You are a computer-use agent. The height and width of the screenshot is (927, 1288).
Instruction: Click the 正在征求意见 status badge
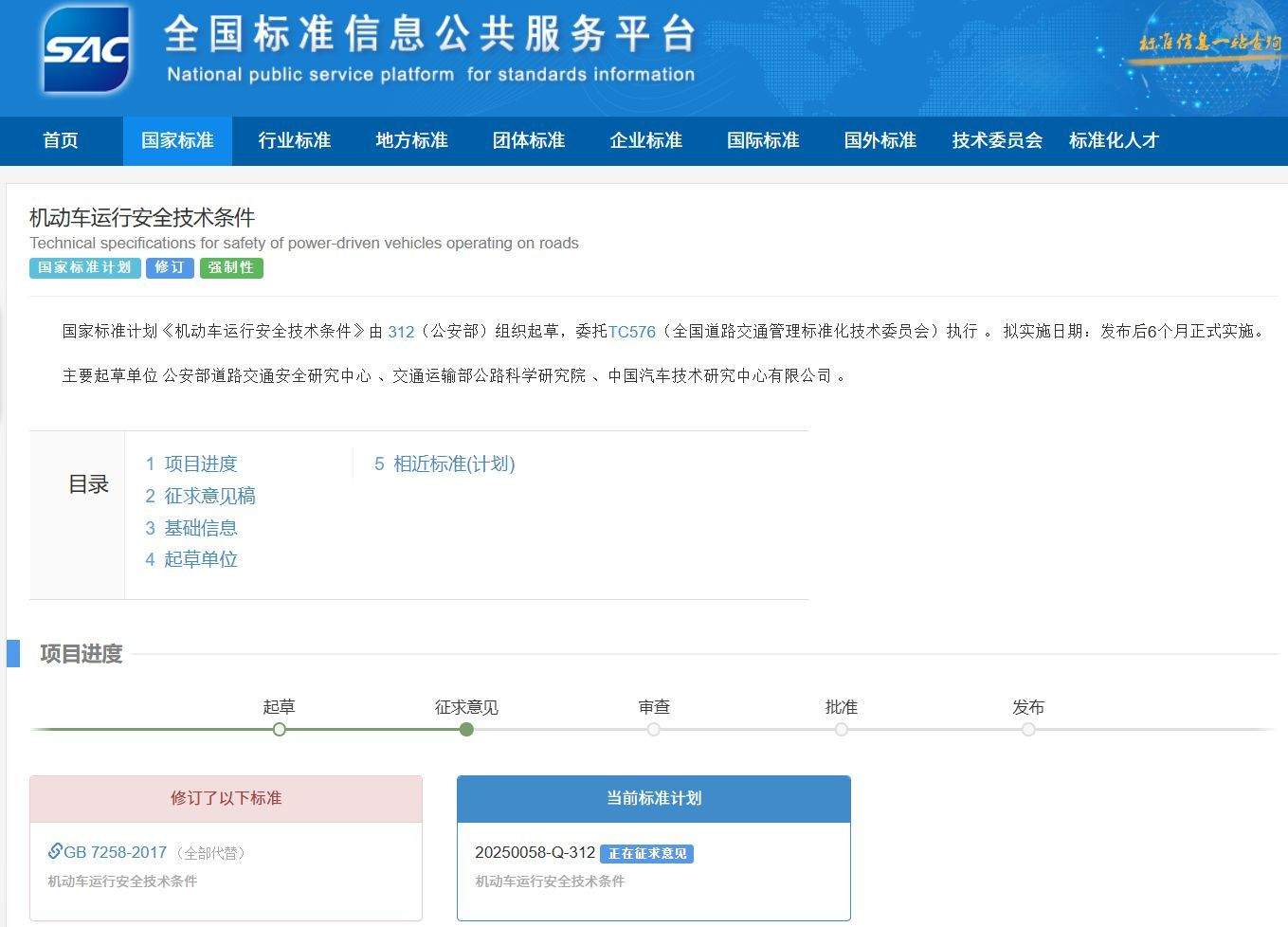[646, 853]
